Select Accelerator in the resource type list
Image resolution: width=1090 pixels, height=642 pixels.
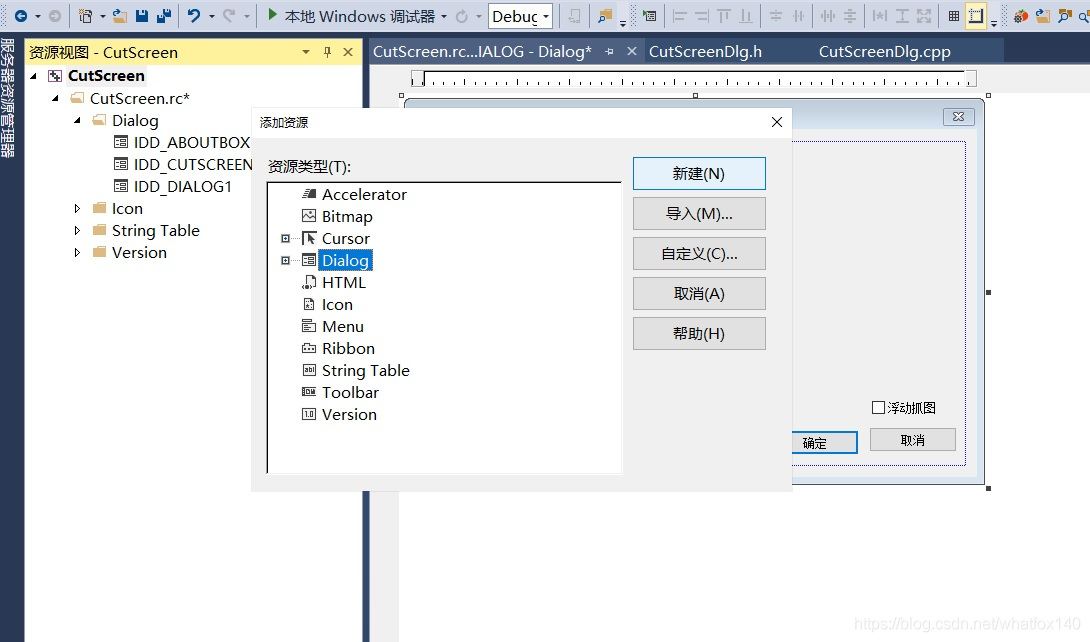(x=364, y=195)
